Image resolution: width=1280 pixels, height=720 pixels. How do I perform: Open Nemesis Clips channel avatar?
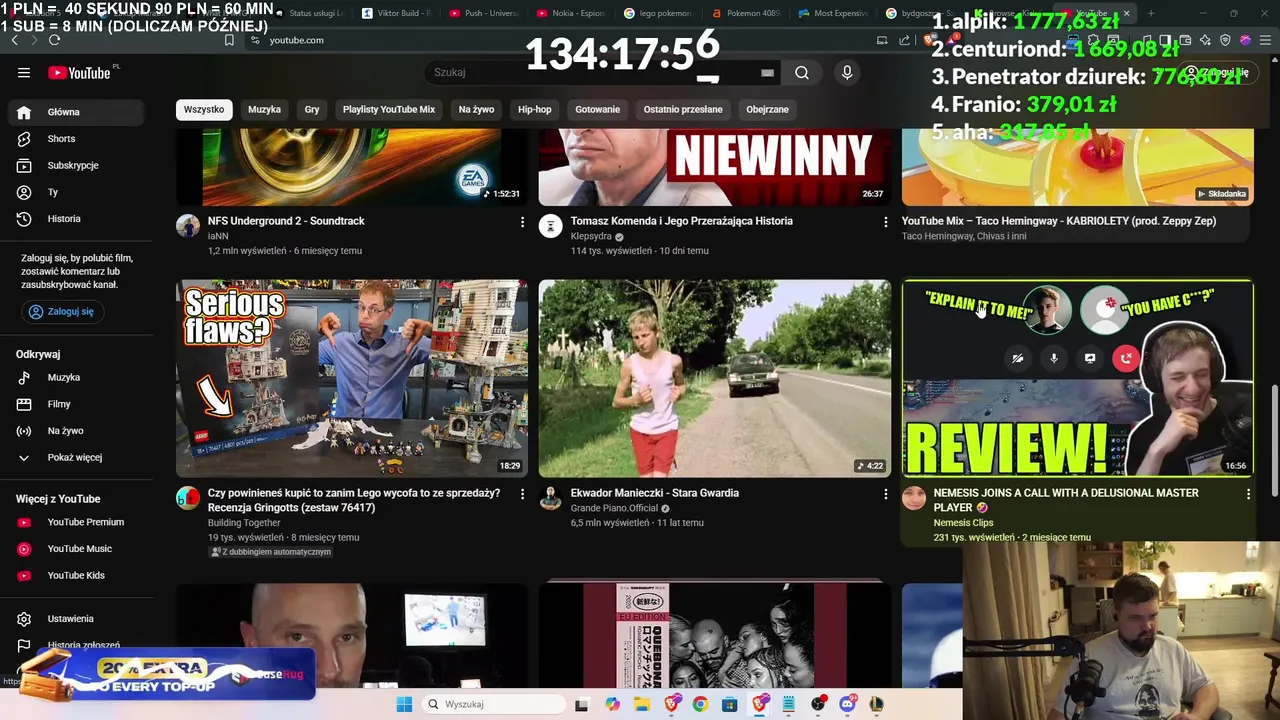(x=914, y=498)
